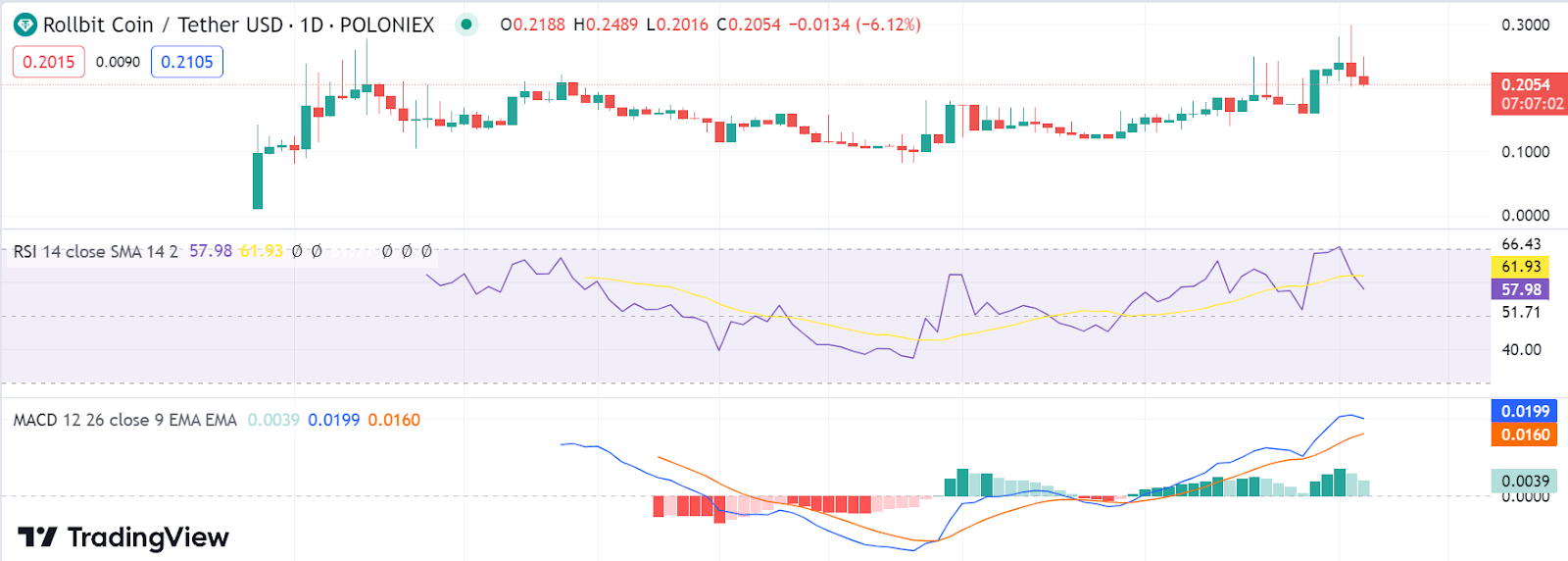Viewport: 1568px width, 561px height.
Task: Click the yellow 61.93 RSI SMA axis label
Action: [1521, 267]
